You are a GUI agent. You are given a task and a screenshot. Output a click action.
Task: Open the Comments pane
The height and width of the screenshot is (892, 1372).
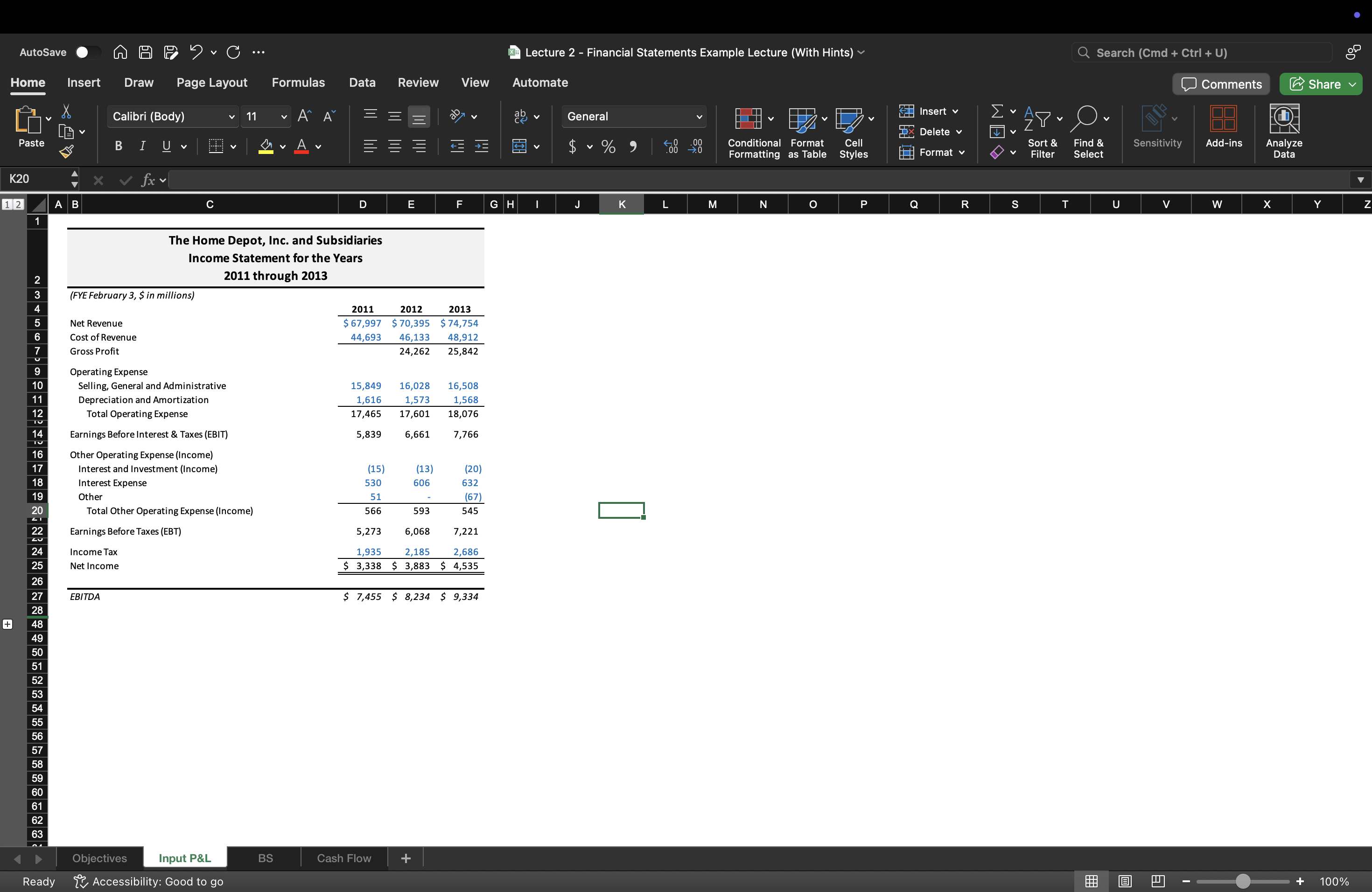(x=1221, y=84)
